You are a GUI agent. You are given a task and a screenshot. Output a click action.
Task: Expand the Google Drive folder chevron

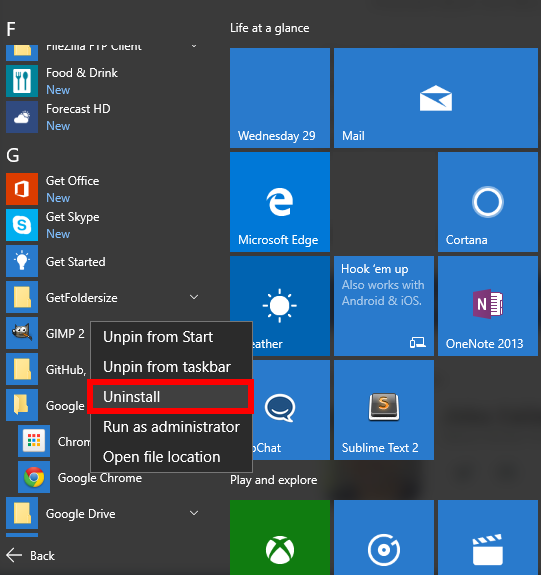pos(194,513)
